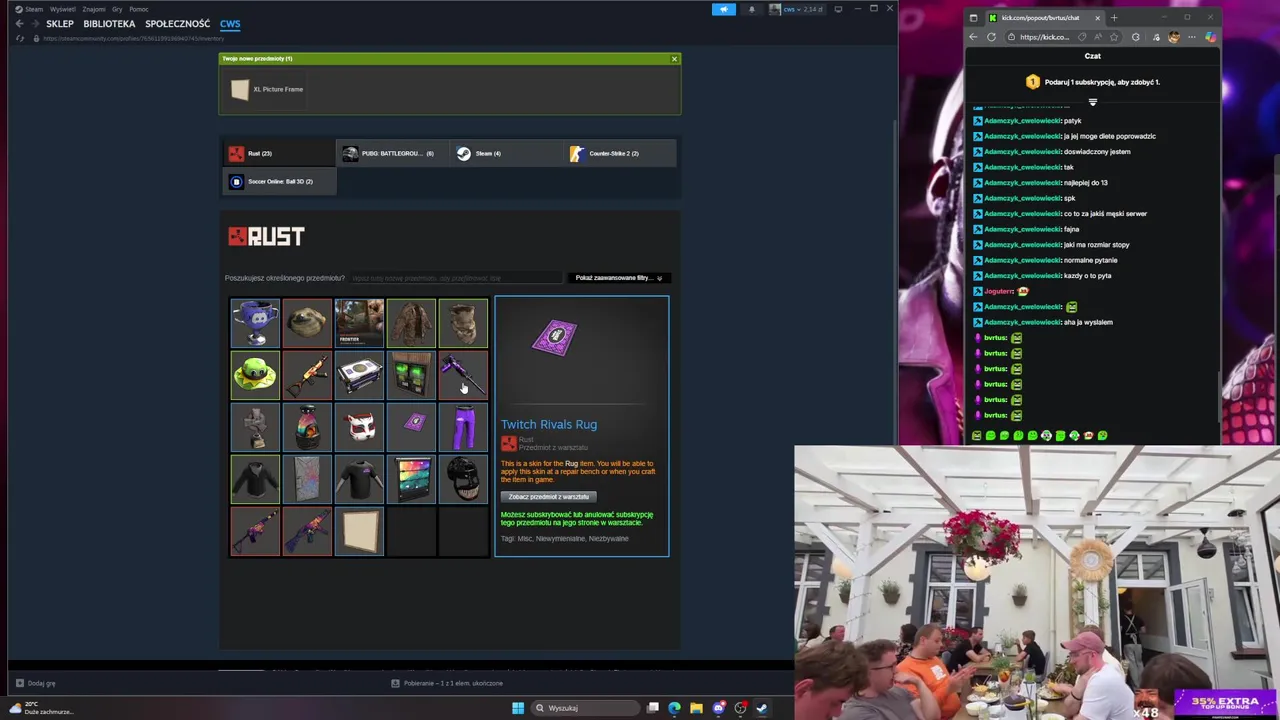
Task: Select the purple pants inventory item
Action: 463,426
